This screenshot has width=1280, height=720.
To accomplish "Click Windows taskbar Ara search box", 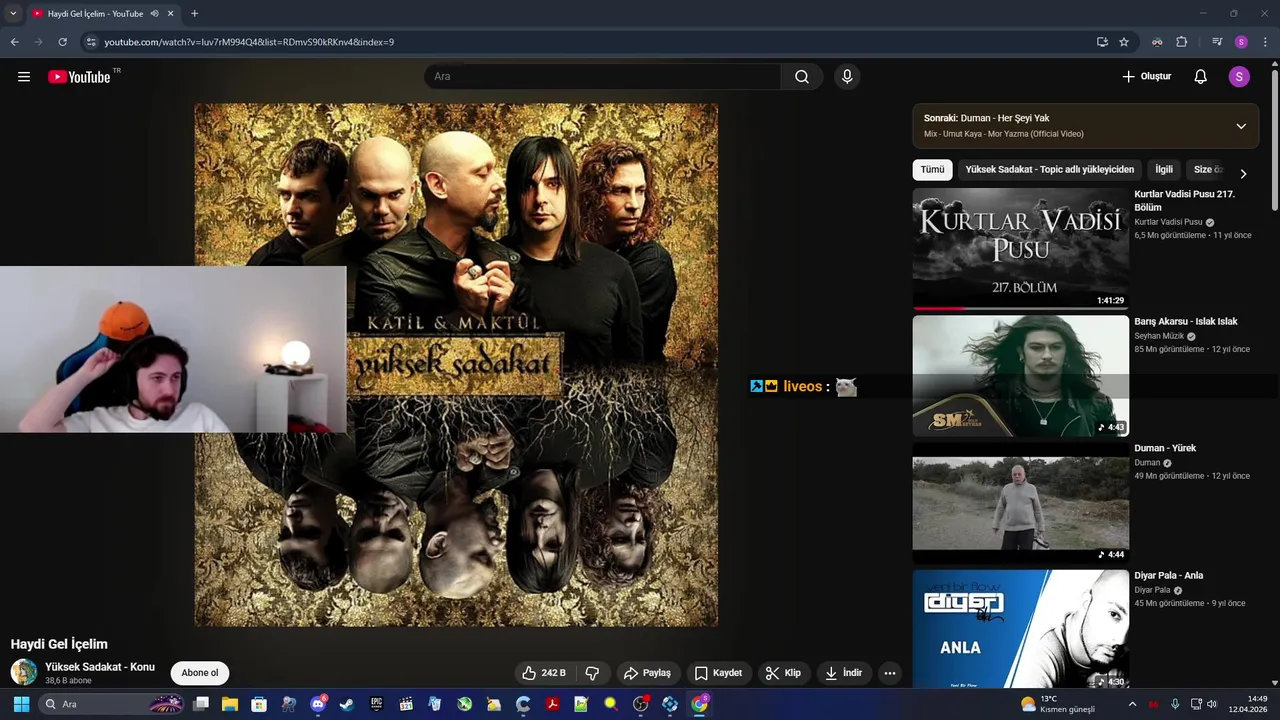I will tap(112, 704).
